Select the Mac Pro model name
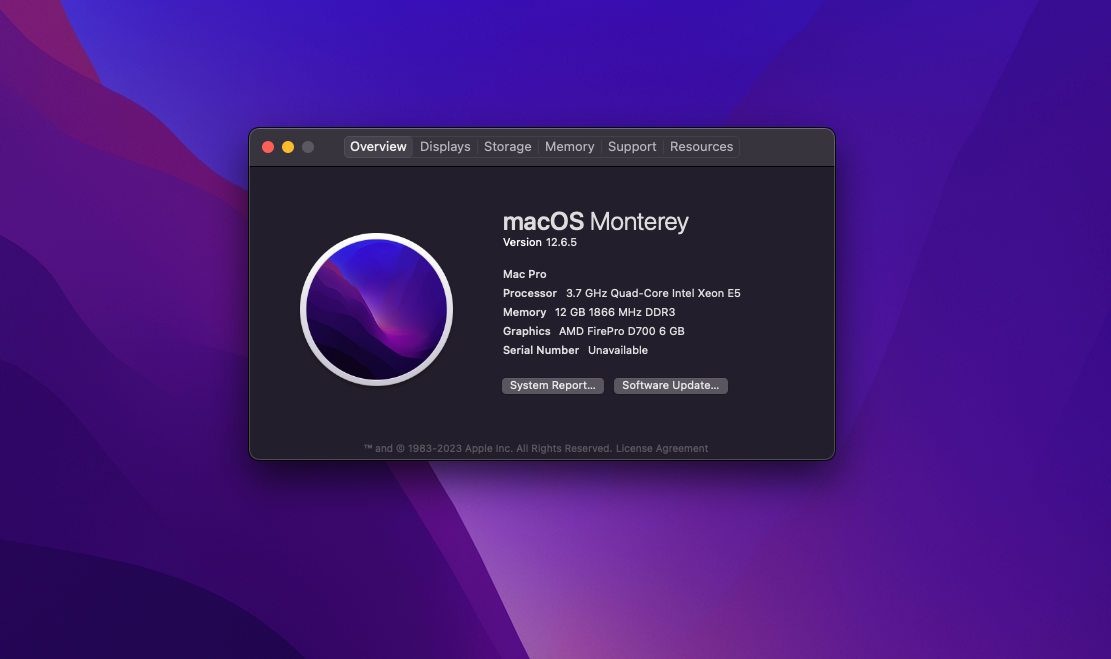The image size is (1111, 659). [524, 274]
